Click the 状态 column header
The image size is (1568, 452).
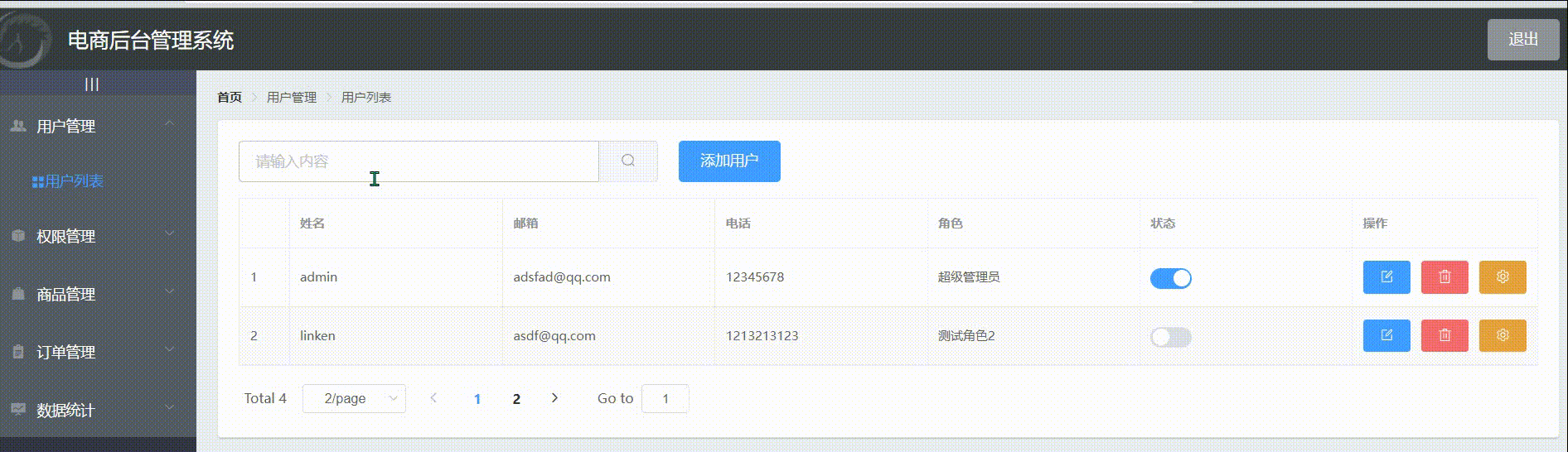coord(1163,224)
